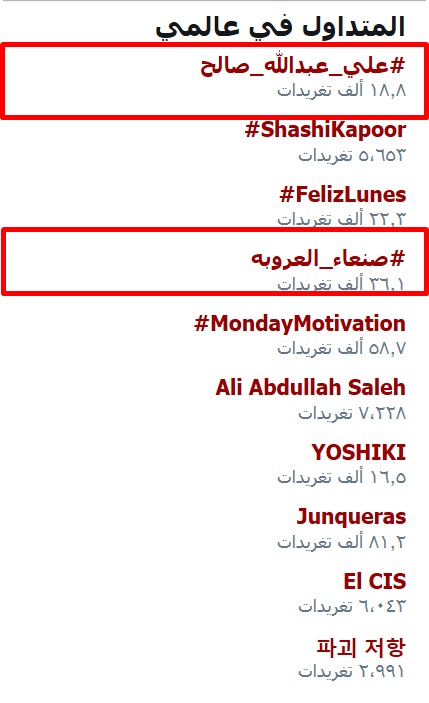The width and height of the screenshot is (429, 703).
Task: Open the #FelizLunes trending hashtag
Action: (342, 195)
